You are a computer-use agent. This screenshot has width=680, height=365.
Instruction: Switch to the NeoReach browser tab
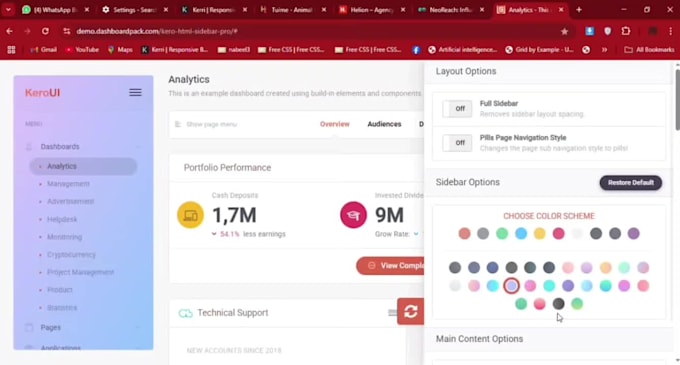450,10
